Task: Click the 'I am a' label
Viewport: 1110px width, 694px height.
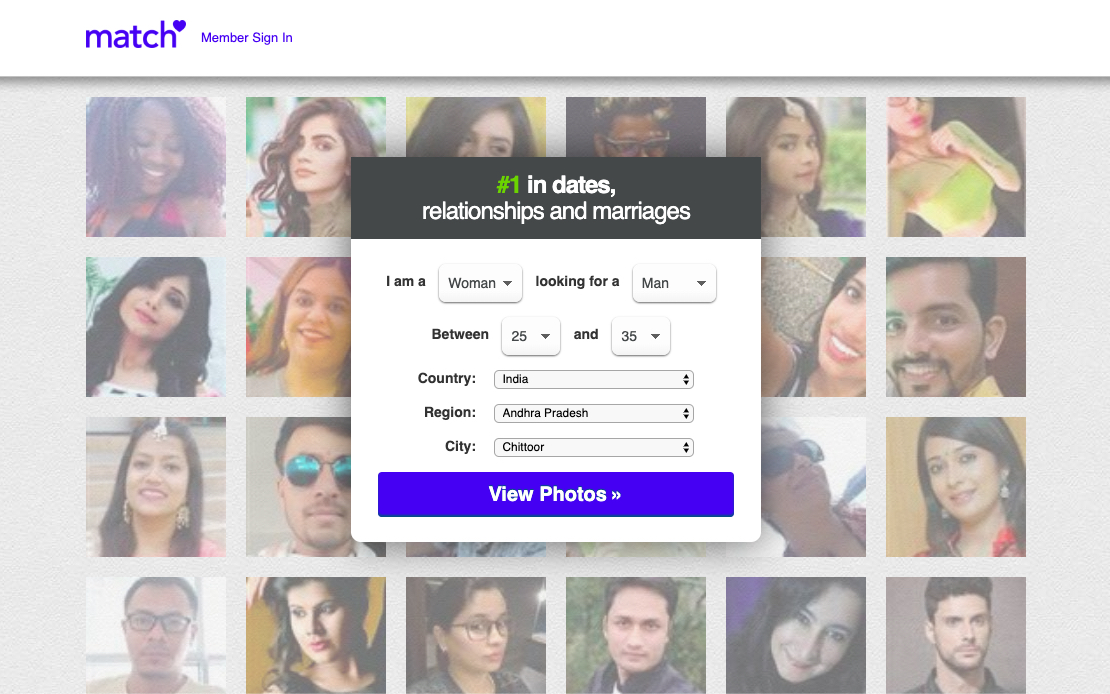Action: pyautogui.click(x=406, y=282)
